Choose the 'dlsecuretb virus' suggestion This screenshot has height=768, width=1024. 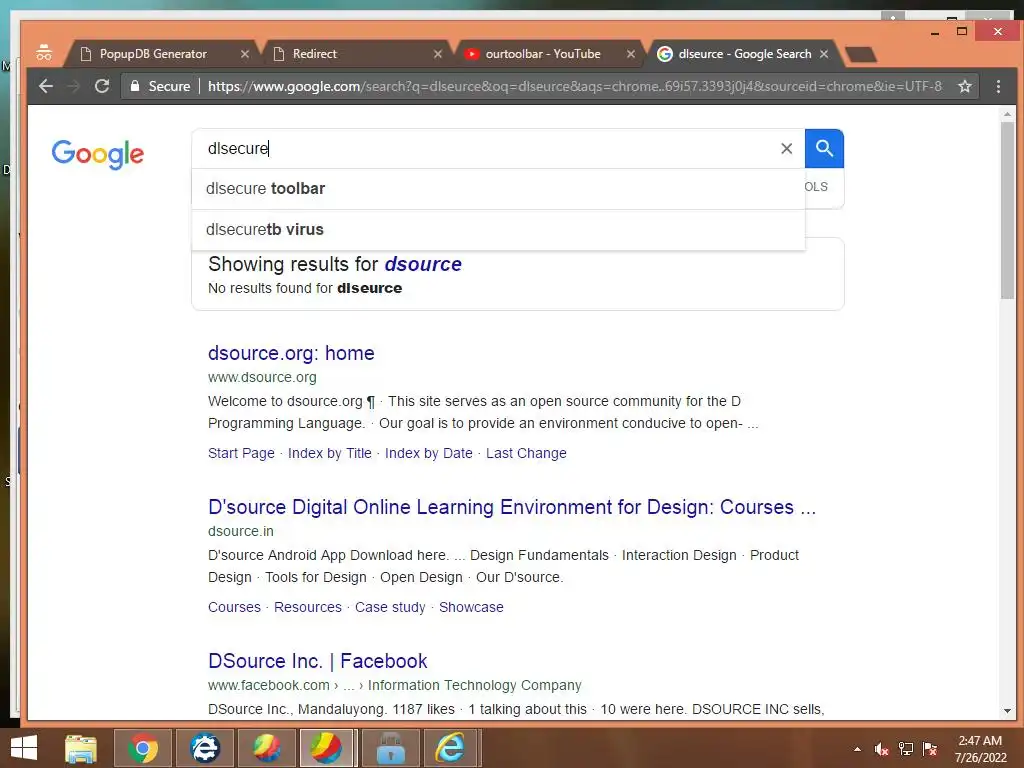pyautogui.click(x=498, y=230)
